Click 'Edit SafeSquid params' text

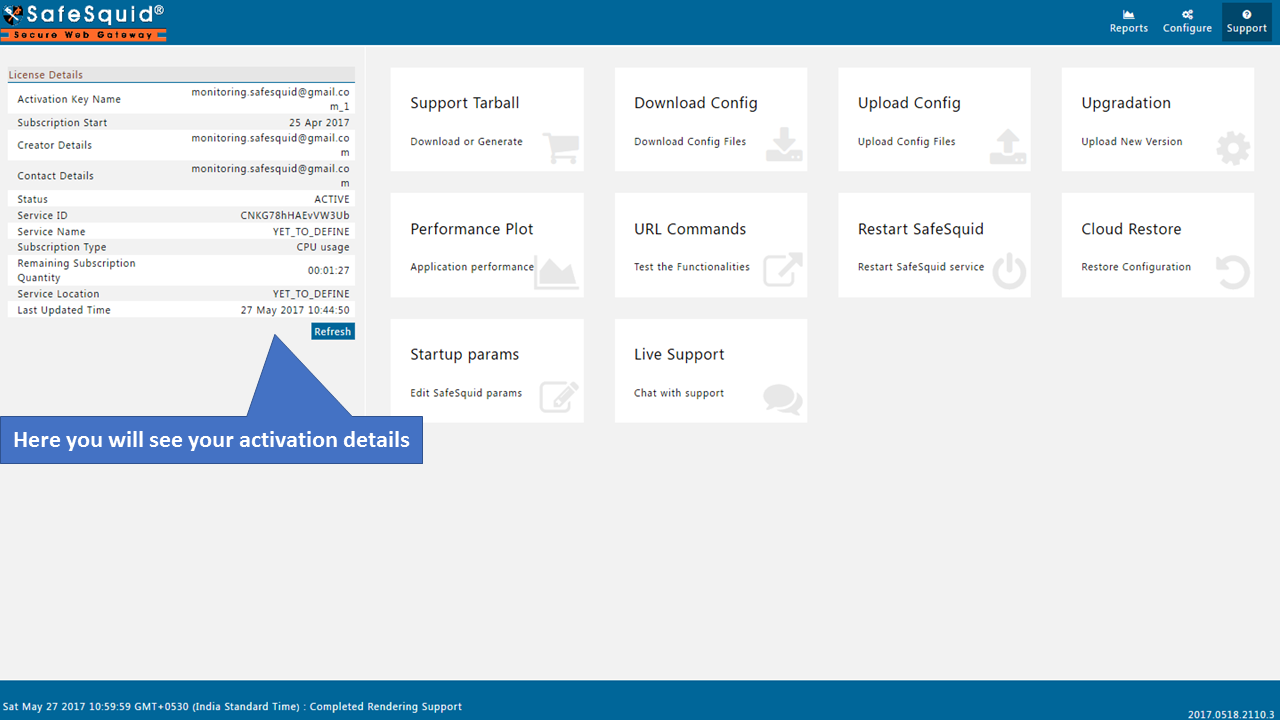click(466, 393)
